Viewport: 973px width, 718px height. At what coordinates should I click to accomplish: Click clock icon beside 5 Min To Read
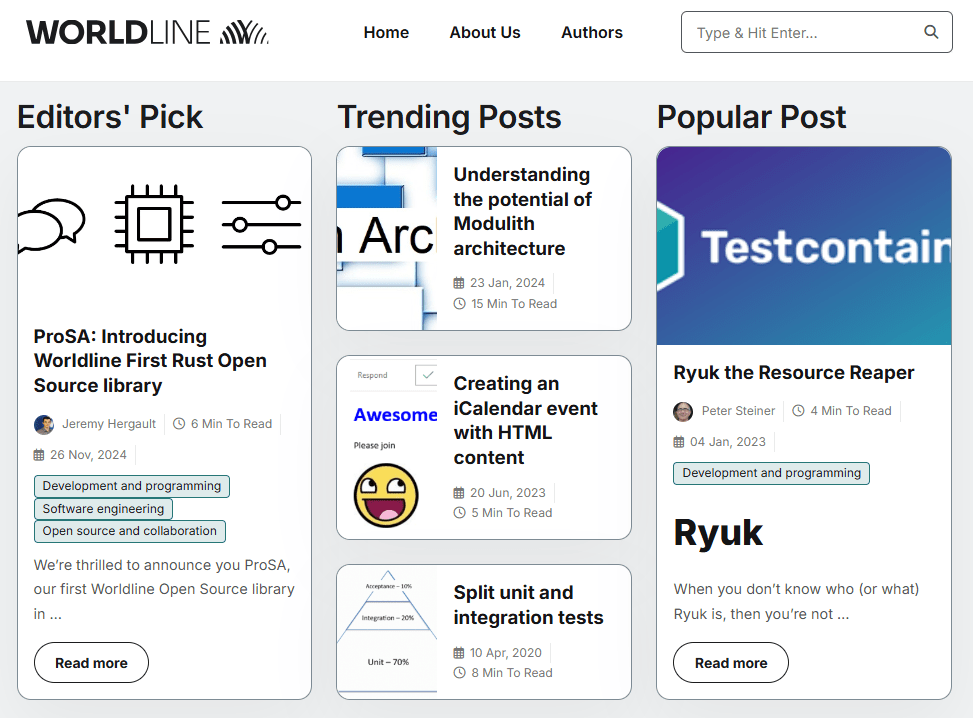pos(459,513)
